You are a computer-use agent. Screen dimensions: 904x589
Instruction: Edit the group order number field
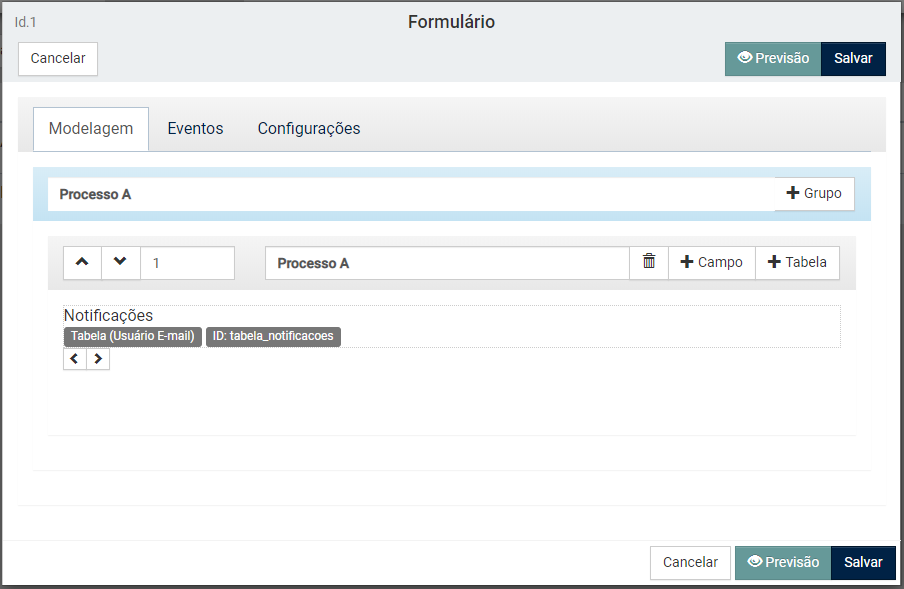click(x=187, y=263)
